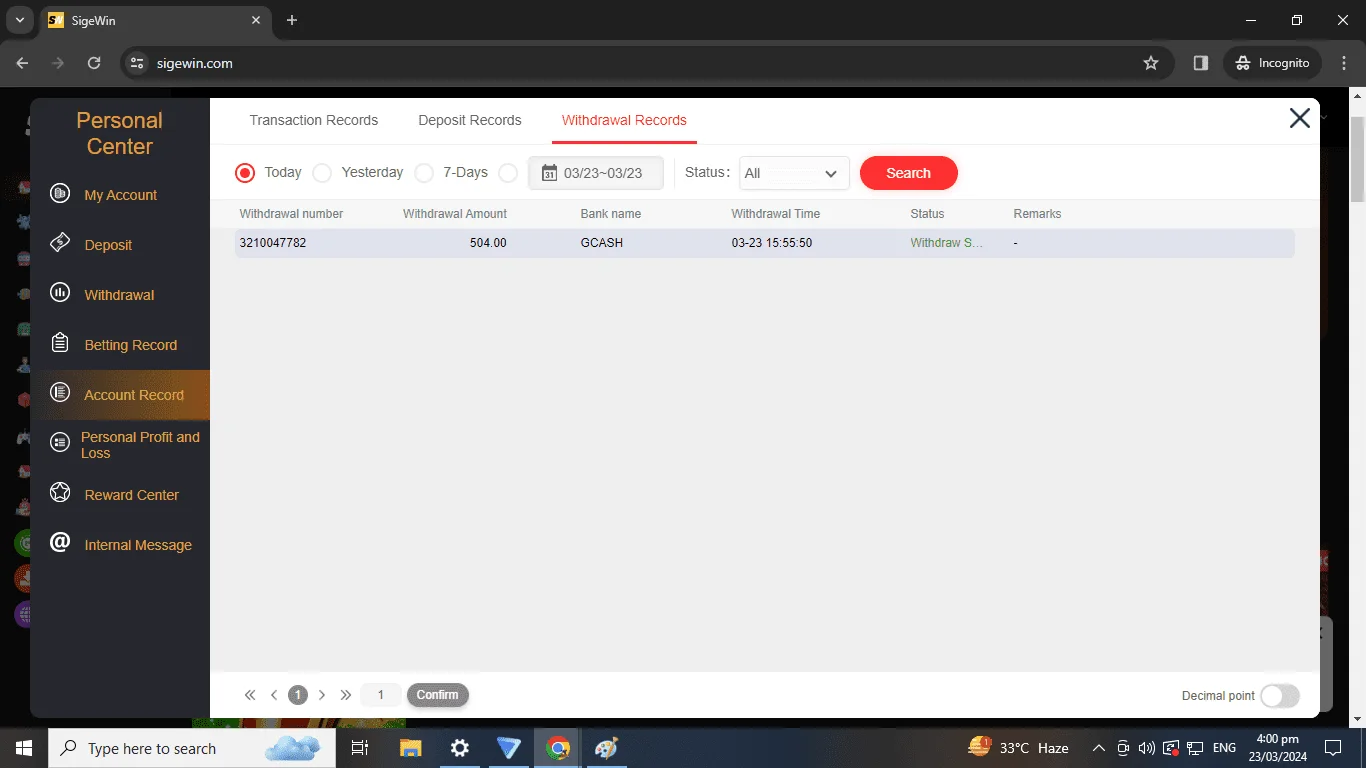
Task: Click withdrawal number 3210047782
Action: [273, 243]
